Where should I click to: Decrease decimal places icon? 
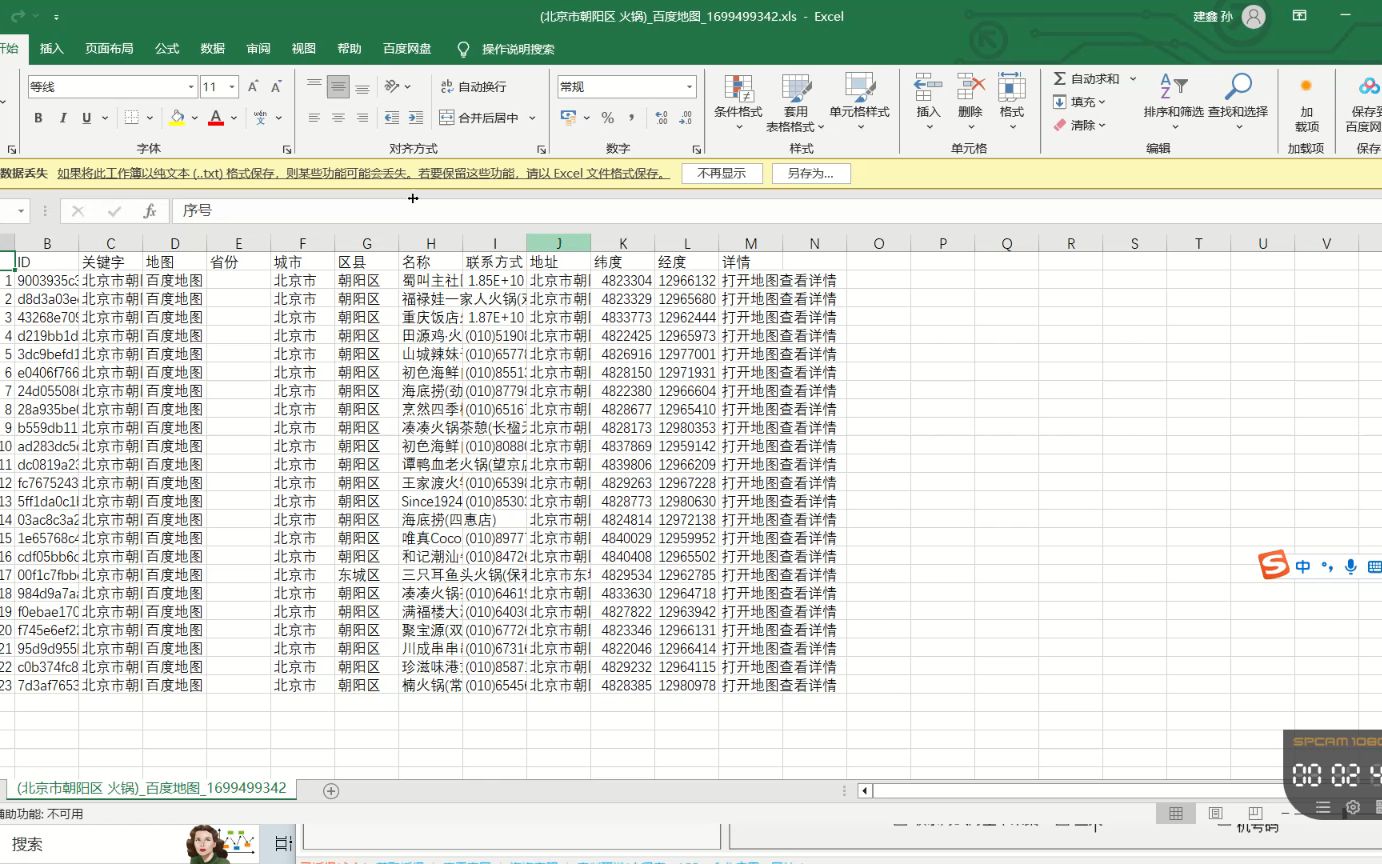pos(686,118)
